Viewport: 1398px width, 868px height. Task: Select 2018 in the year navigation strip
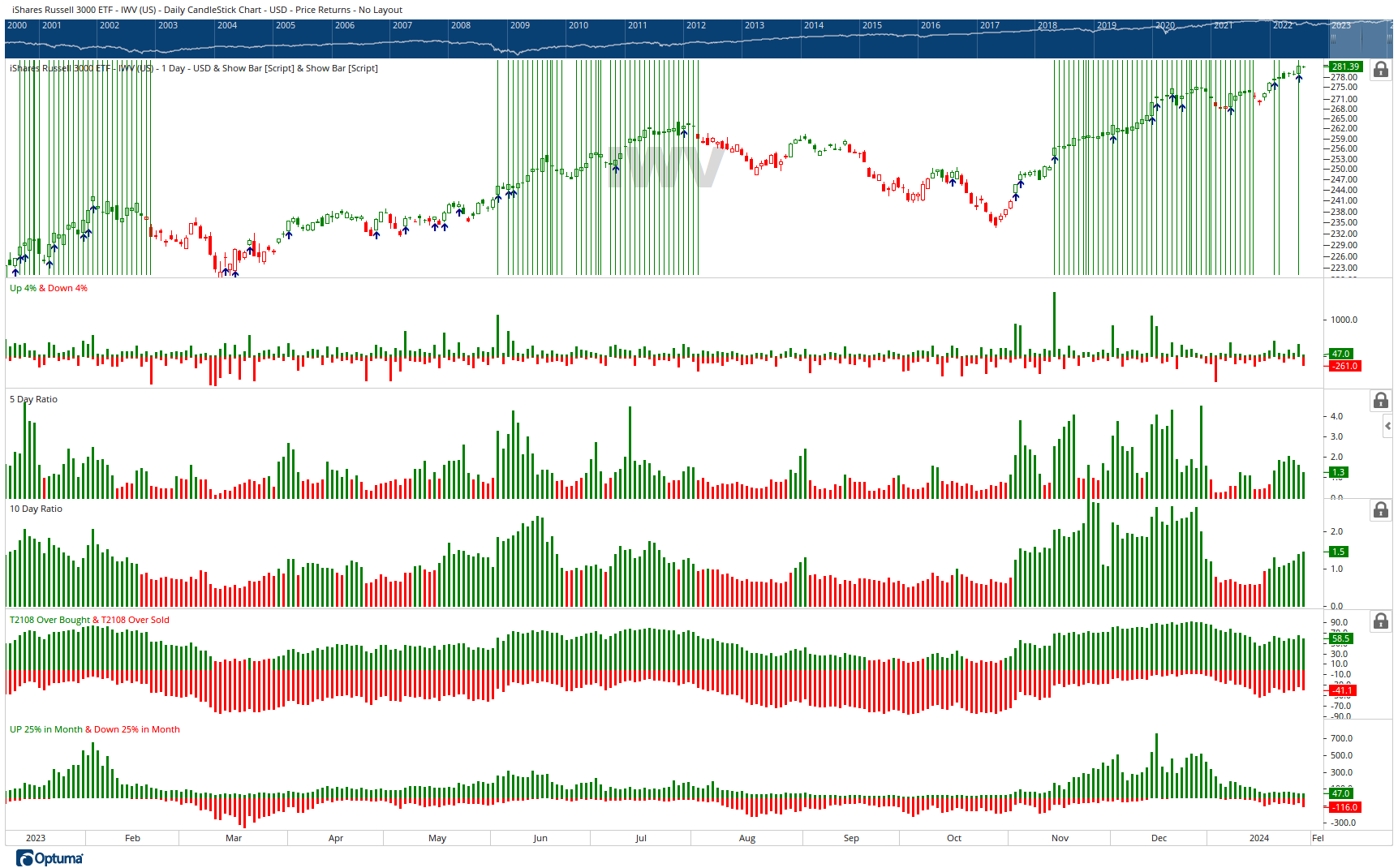tap(1047, 25)
